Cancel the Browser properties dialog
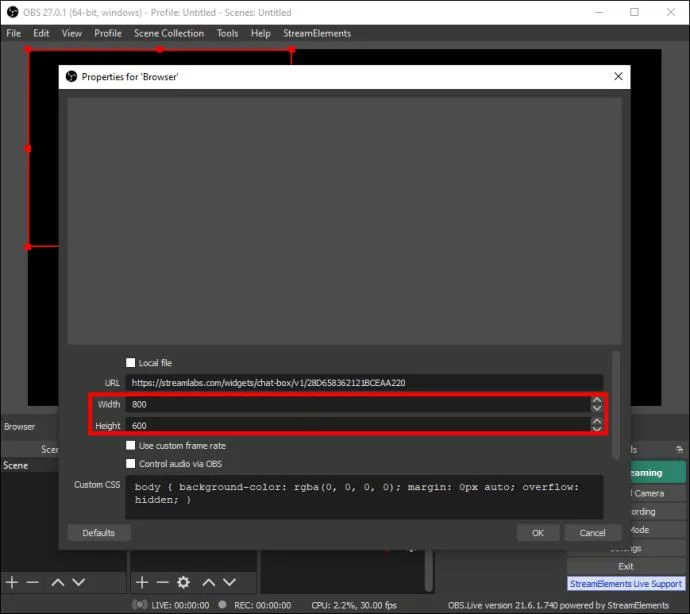Viewport: 690px width, 614px height. (592, 533)
